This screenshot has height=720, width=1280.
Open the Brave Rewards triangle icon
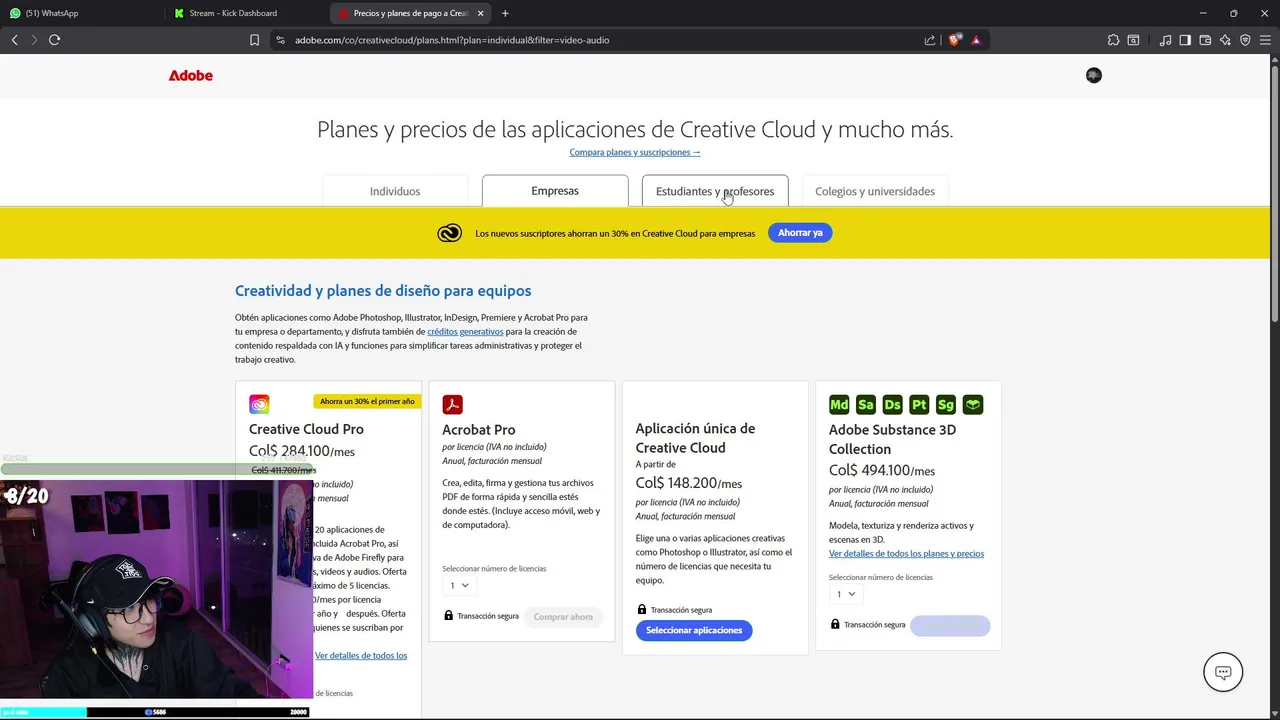click(x=976, y=40)
